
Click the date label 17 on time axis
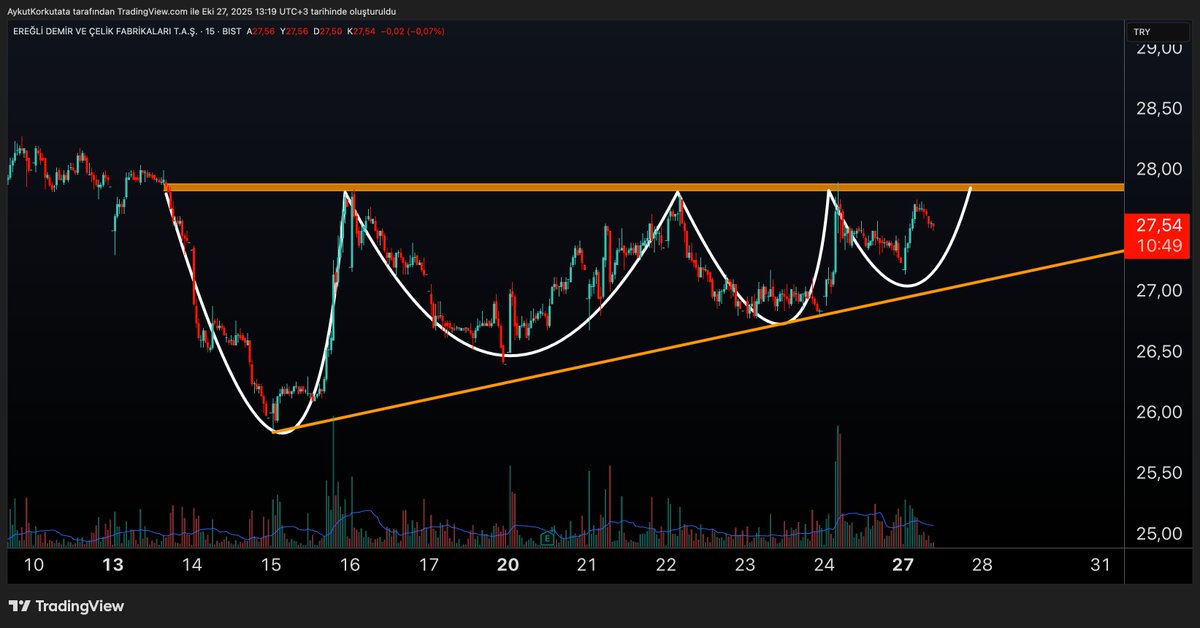[x=429, y=565]
